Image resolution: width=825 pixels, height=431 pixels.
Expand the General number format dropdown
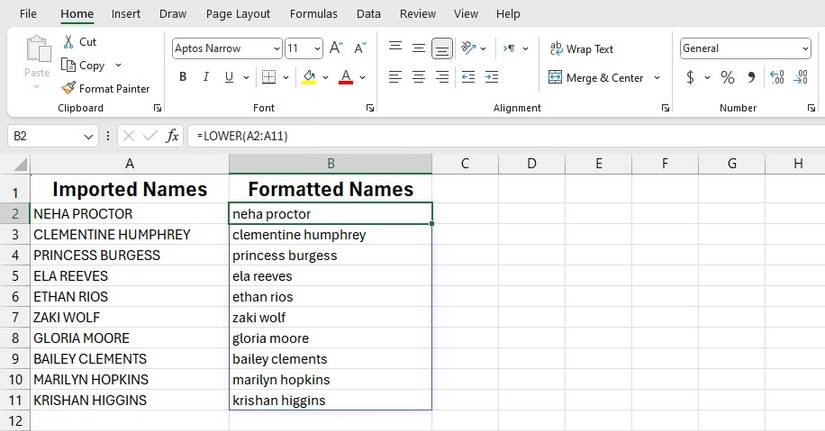coord(805,48)
